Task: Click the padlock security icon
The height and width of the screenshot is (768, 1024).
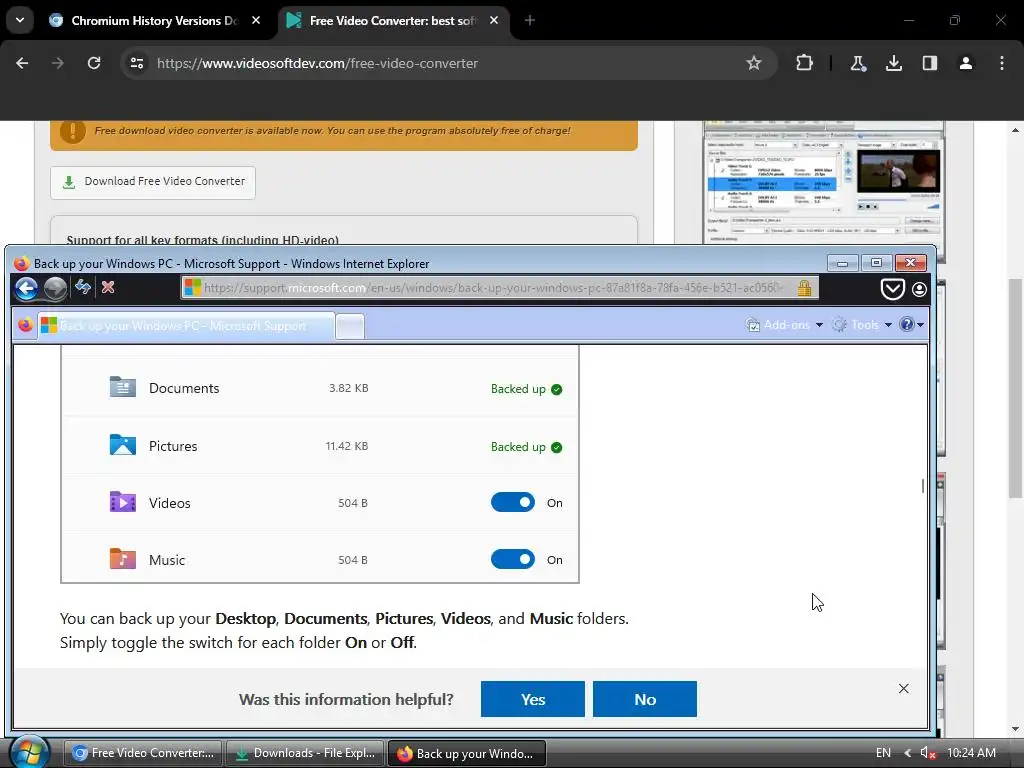Action: (x=804, y=287)
